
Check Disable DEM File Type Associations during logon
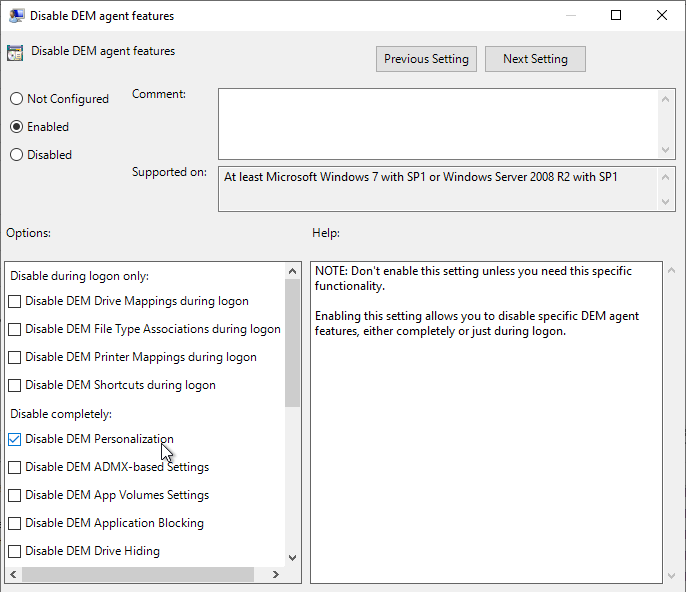(x=14, y=329)
